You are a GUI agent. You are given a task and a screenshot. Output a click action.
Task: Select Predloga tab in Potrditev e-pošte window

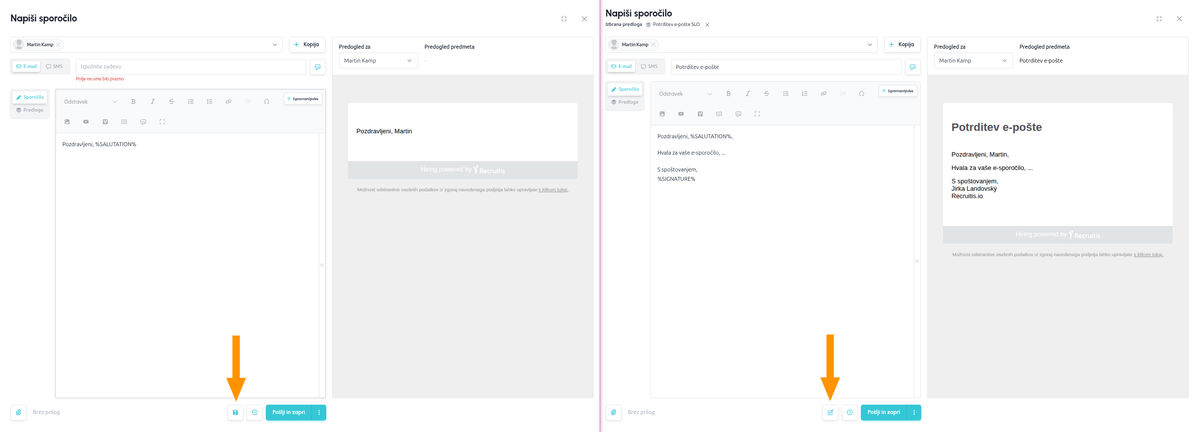[625, 102]
